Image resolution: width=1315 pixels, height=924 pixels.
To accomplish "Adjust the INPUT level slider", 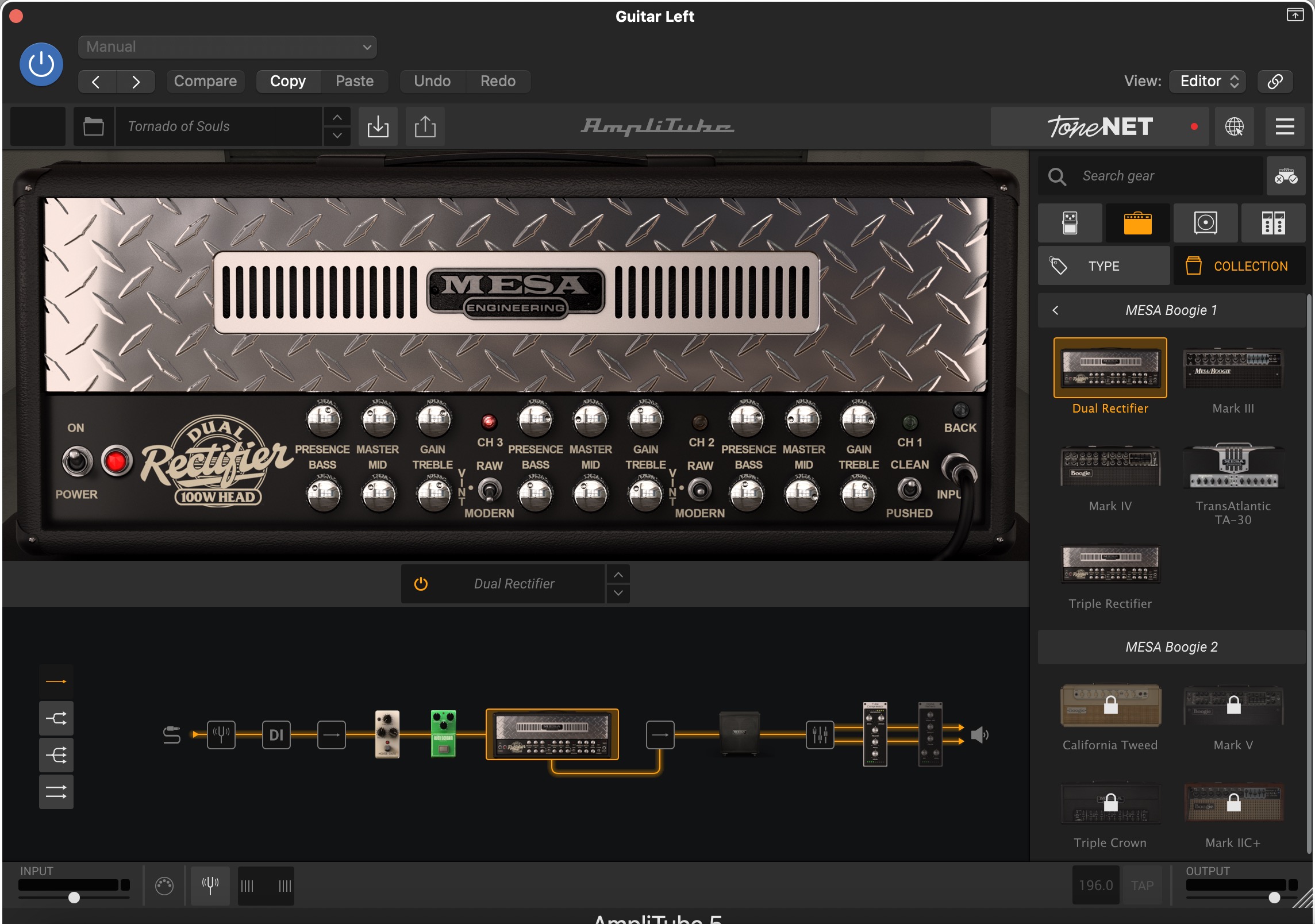I will (x=74, y=898).
